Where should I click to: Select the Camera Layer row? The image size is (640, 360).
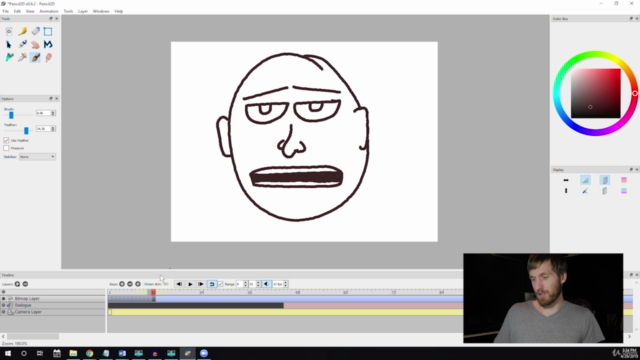click(53, 312)
